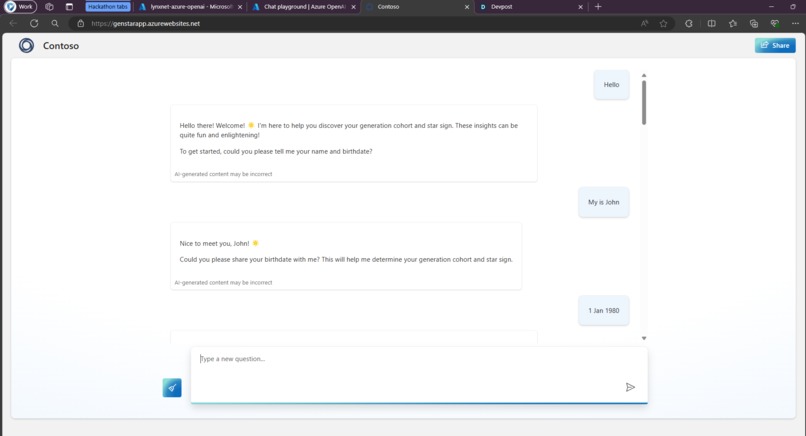Click the chat scrollbar thumb
The width and height of the screenshot is (806, 436).
coord(644,102)
